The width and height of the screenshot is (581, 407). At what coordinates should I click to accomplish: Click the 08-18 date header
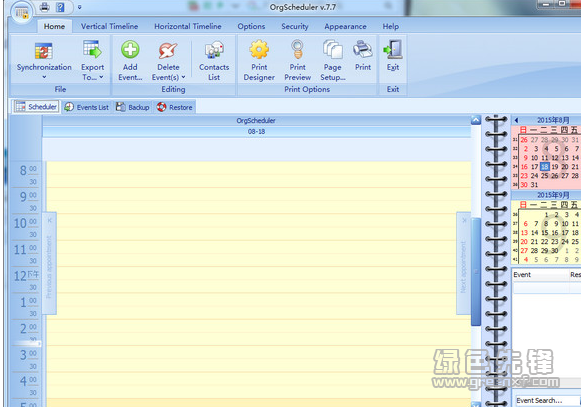tap(256, 132)
